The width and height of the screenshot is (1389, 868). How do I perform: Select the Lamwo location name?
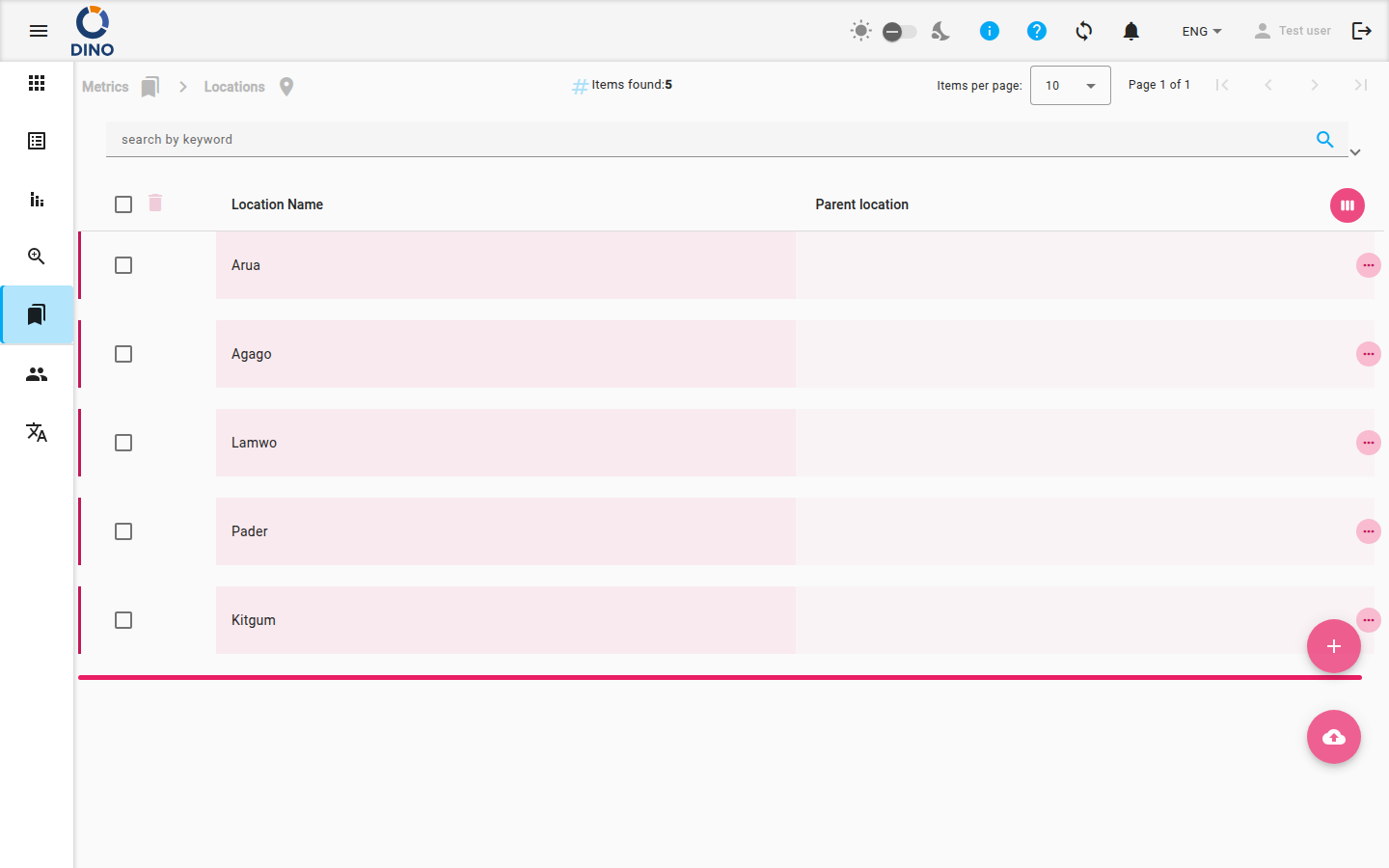pos(254,443)
